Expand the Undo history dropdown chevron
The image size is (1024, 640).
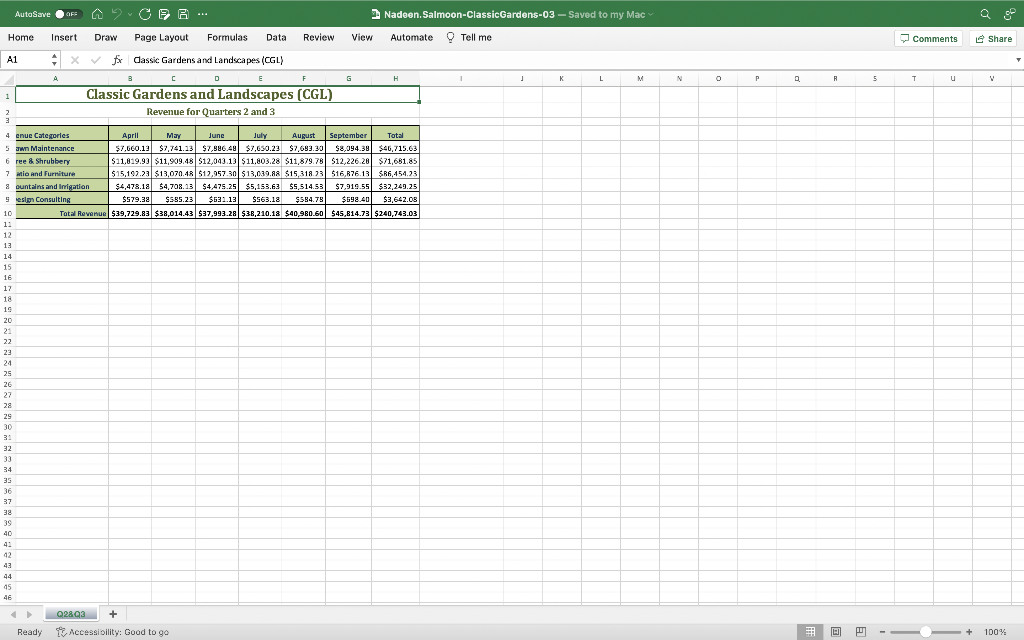(129, 14)
